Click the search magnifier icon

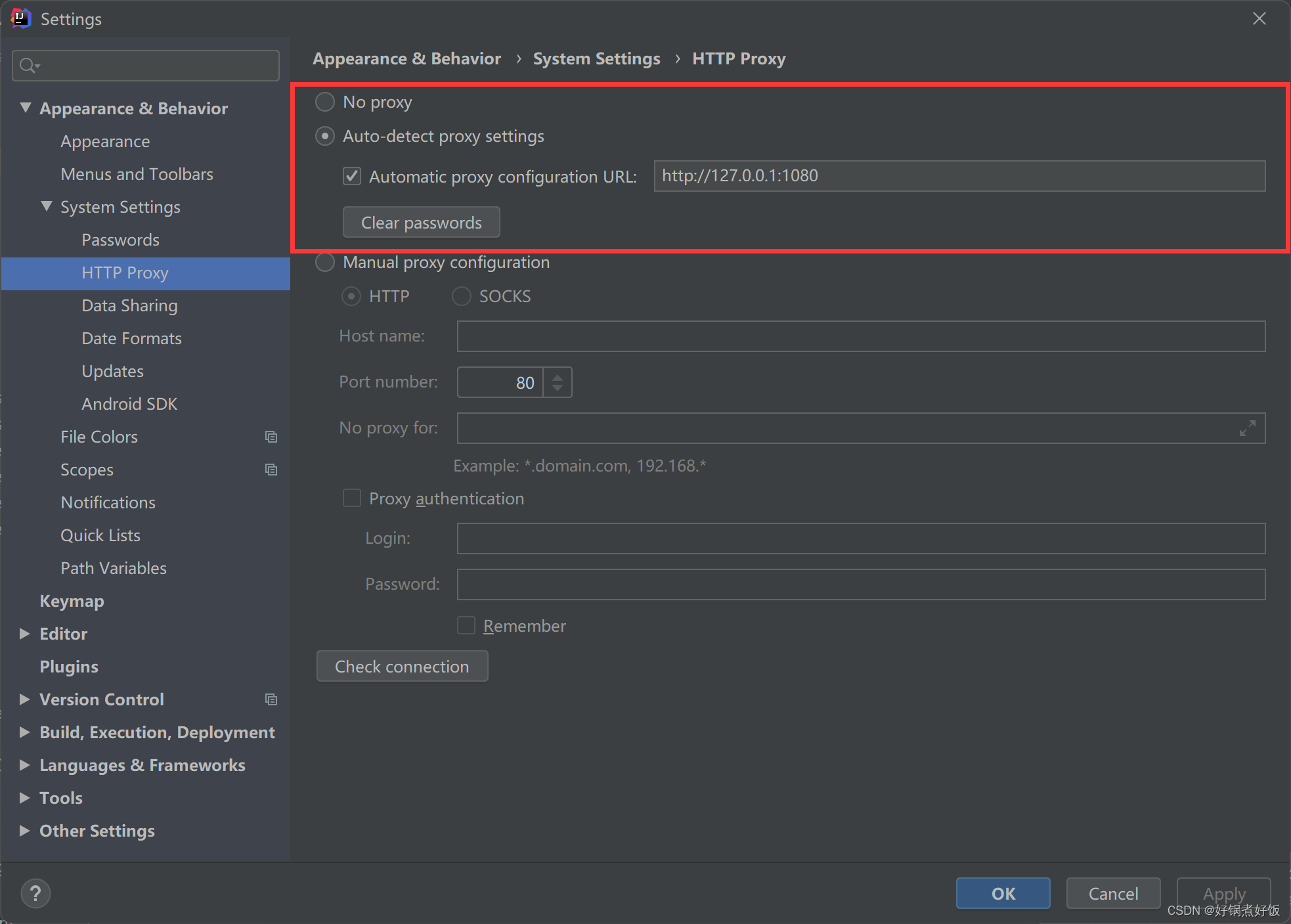click(x=28, y=66)
